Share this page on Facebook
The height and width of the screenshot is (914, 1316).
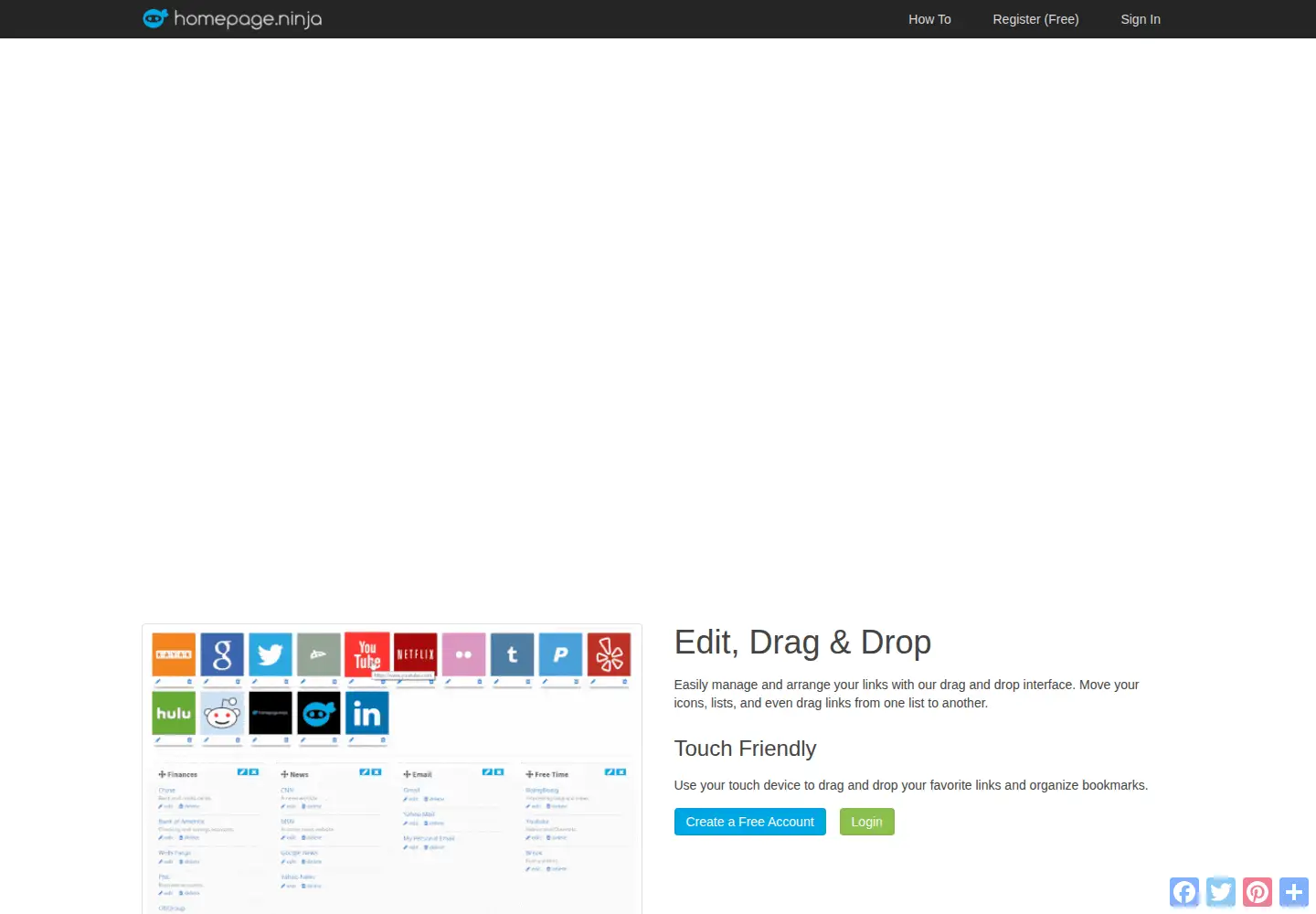coord(1184,892)
